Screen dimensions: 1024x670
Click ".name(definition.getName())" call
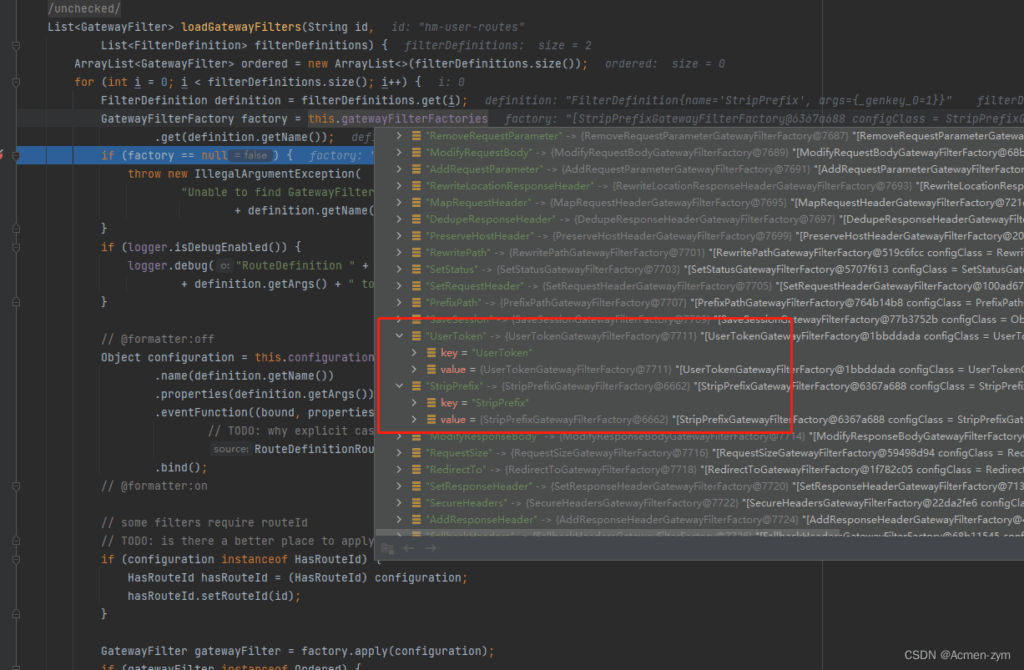click(x=244, y=375)
